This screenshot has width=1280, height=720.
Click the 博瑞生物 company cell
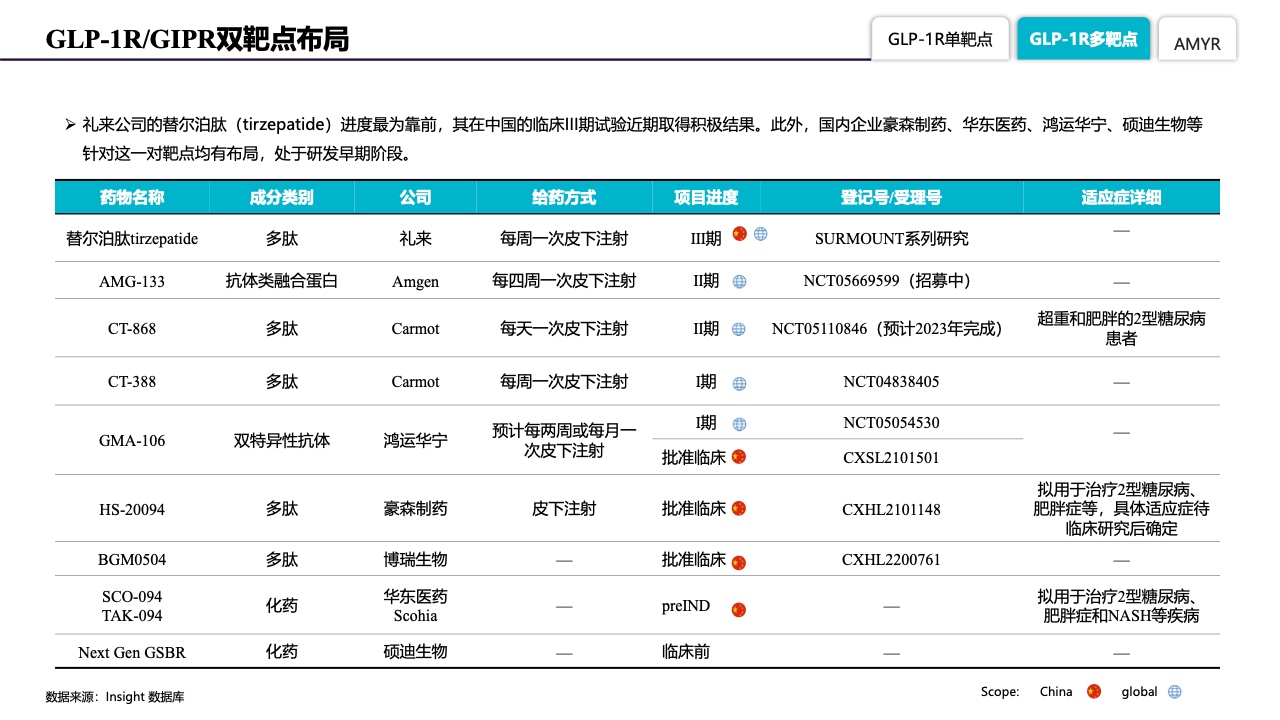point(415,560)
